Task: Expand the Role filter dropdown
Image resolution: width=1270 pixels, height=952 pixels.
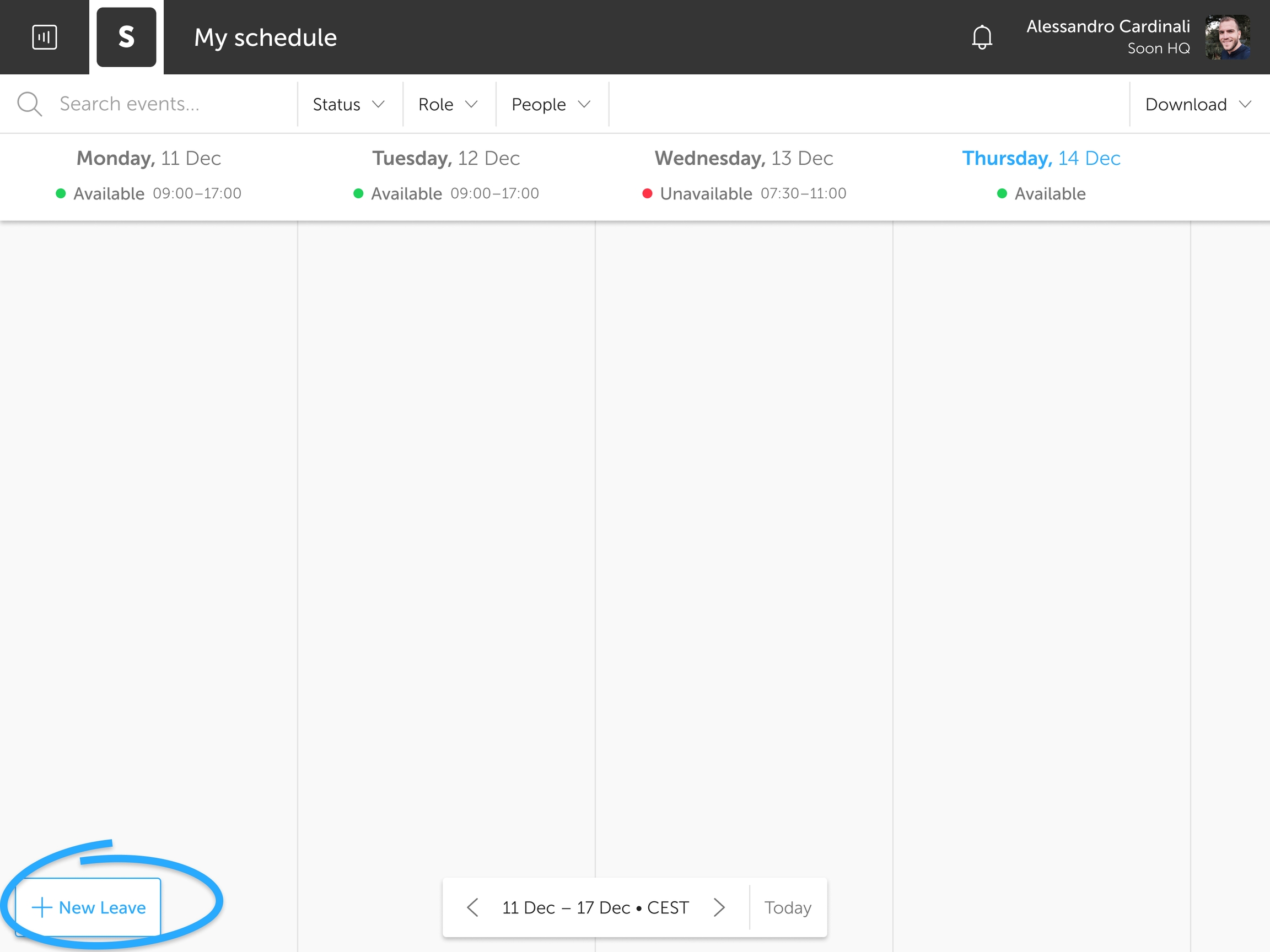Action: 448,105
